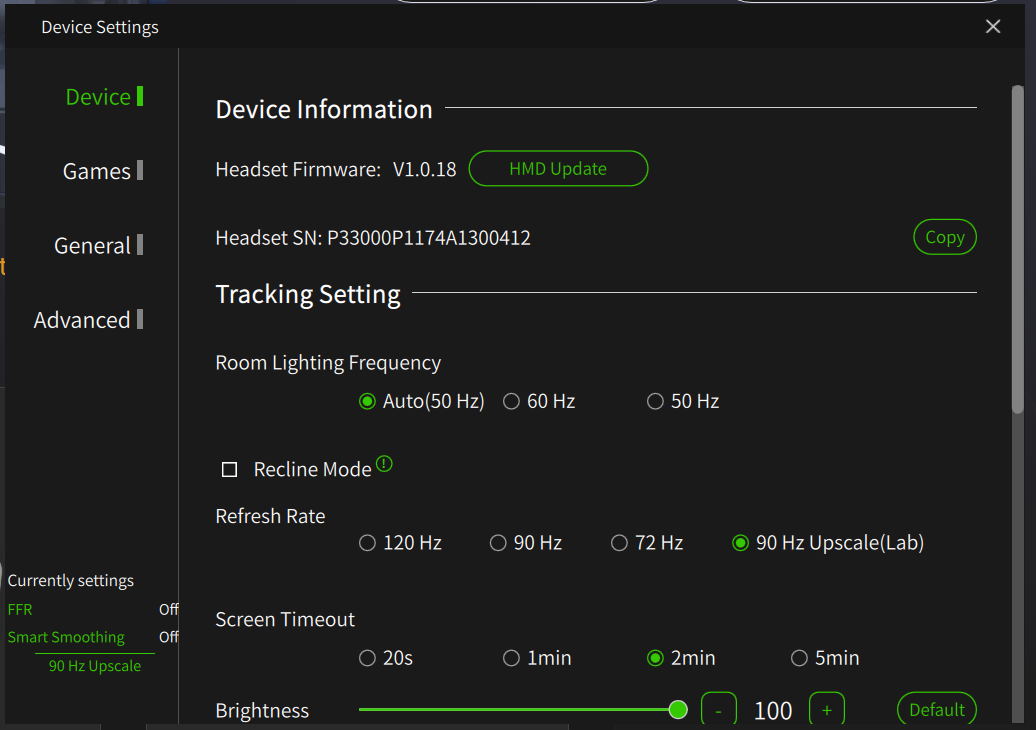This screenshot has height=730, width=1036.
Task: Click the vertical scrollbar on the right
Action: [x=1018, y=250]
